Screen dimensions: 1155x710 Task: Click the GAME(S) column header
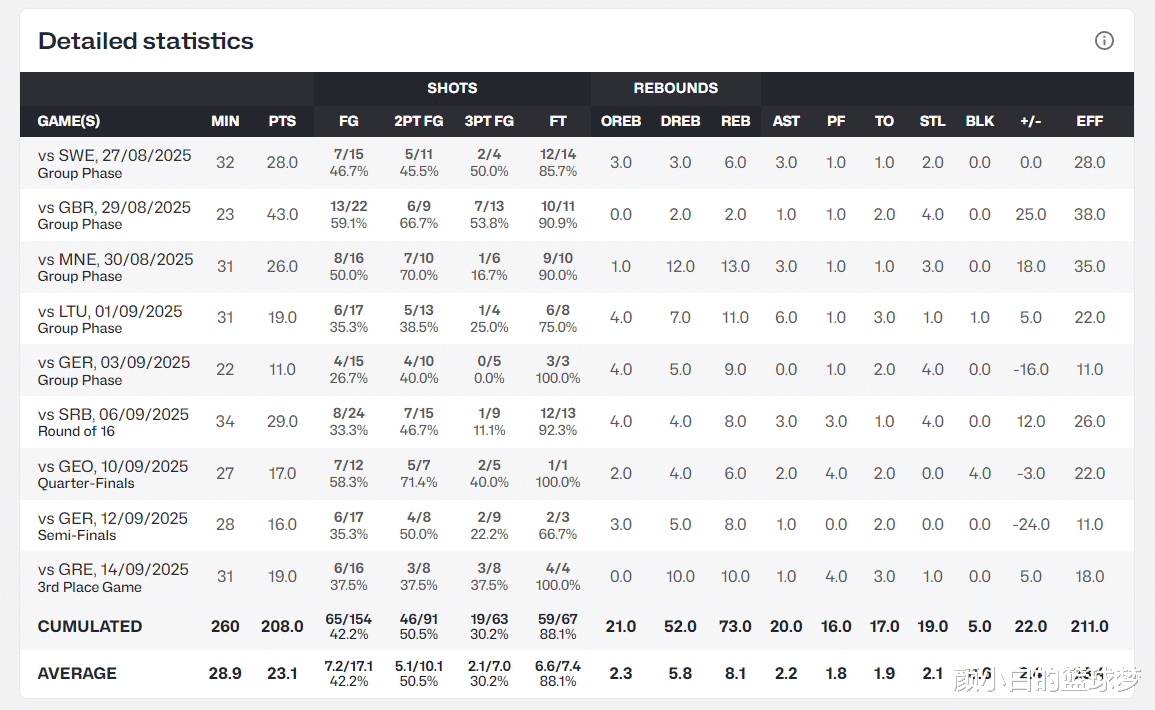pyautogui.click(x=69, y=121)
